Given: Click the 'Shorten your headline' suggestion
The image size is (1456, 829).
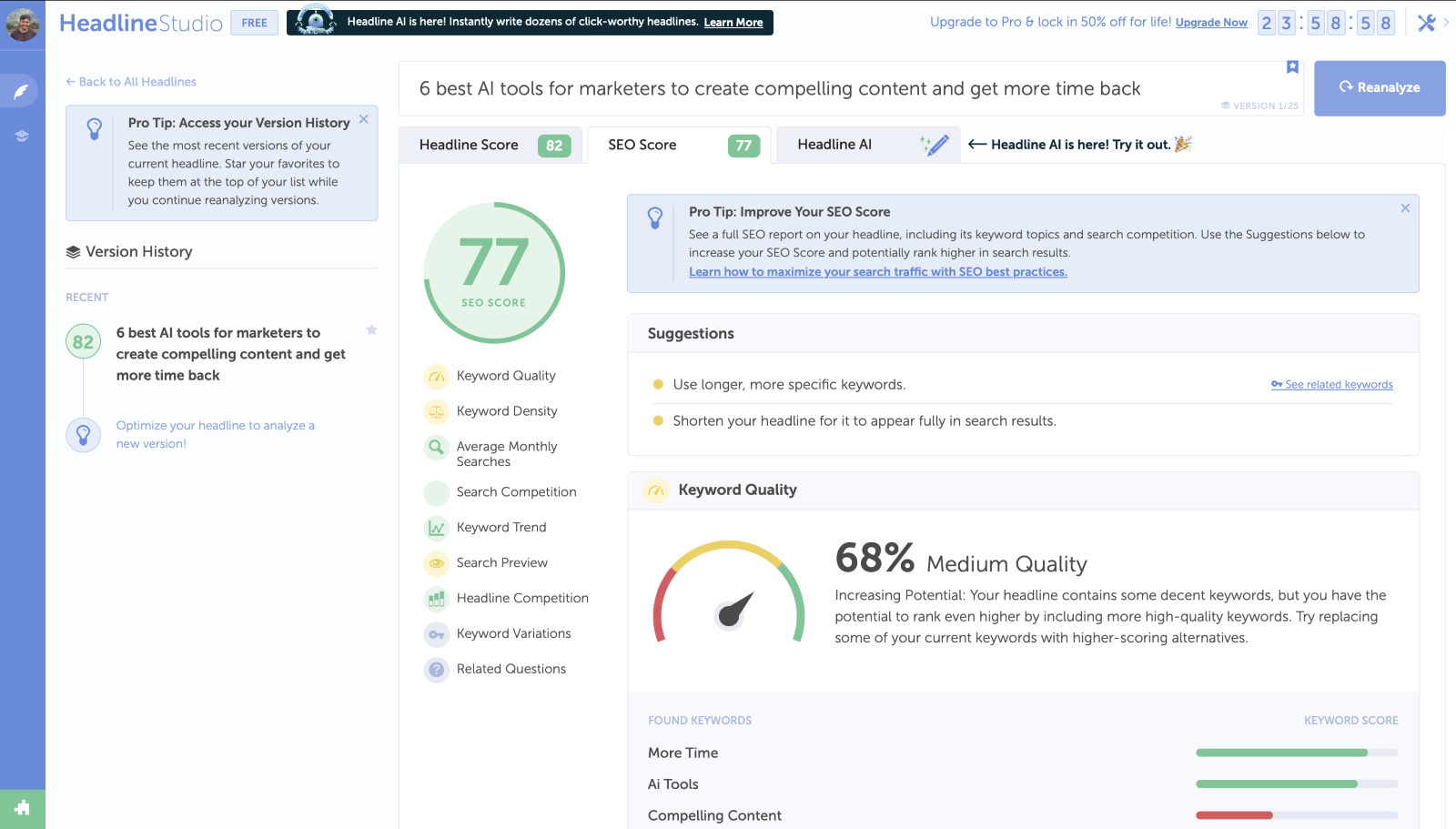Looking at the screenshot, I should click(864, 421).
